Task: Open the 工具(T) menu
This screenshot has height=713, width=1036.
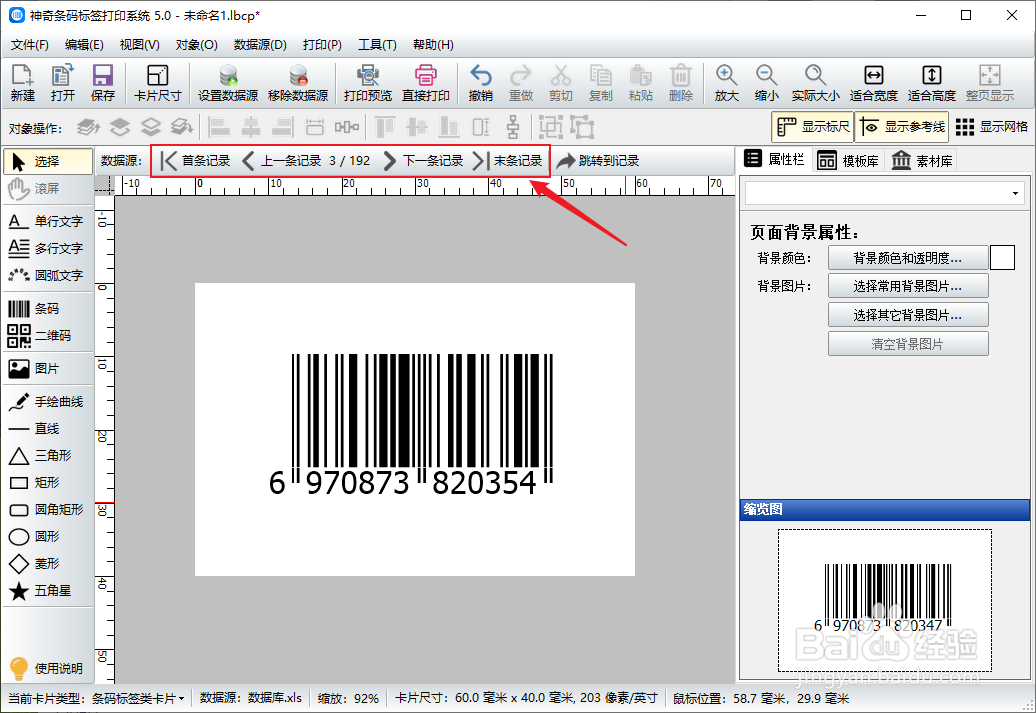Action: [x=377, y=45]
